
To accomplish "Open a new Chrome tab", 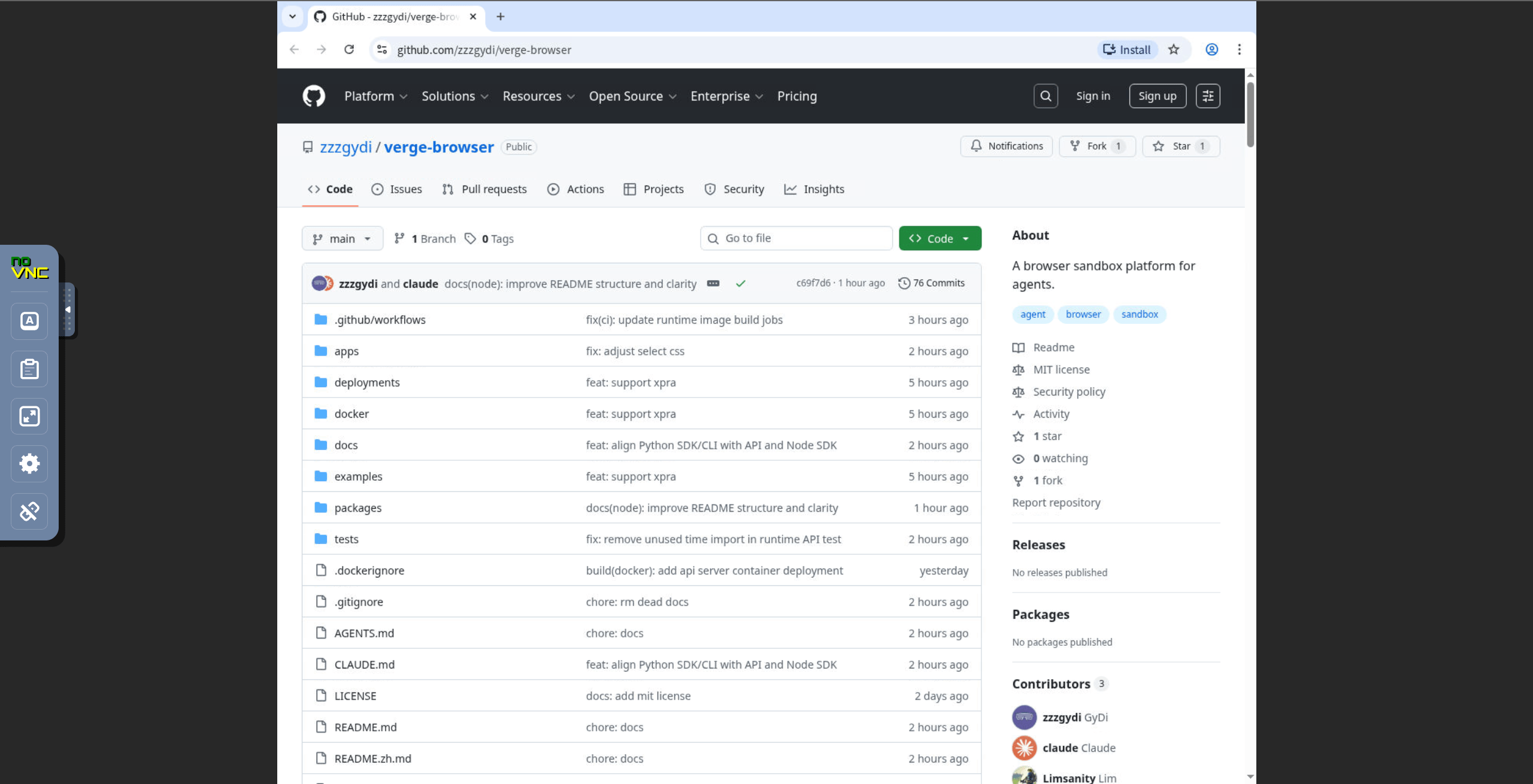I will (501, 17).
